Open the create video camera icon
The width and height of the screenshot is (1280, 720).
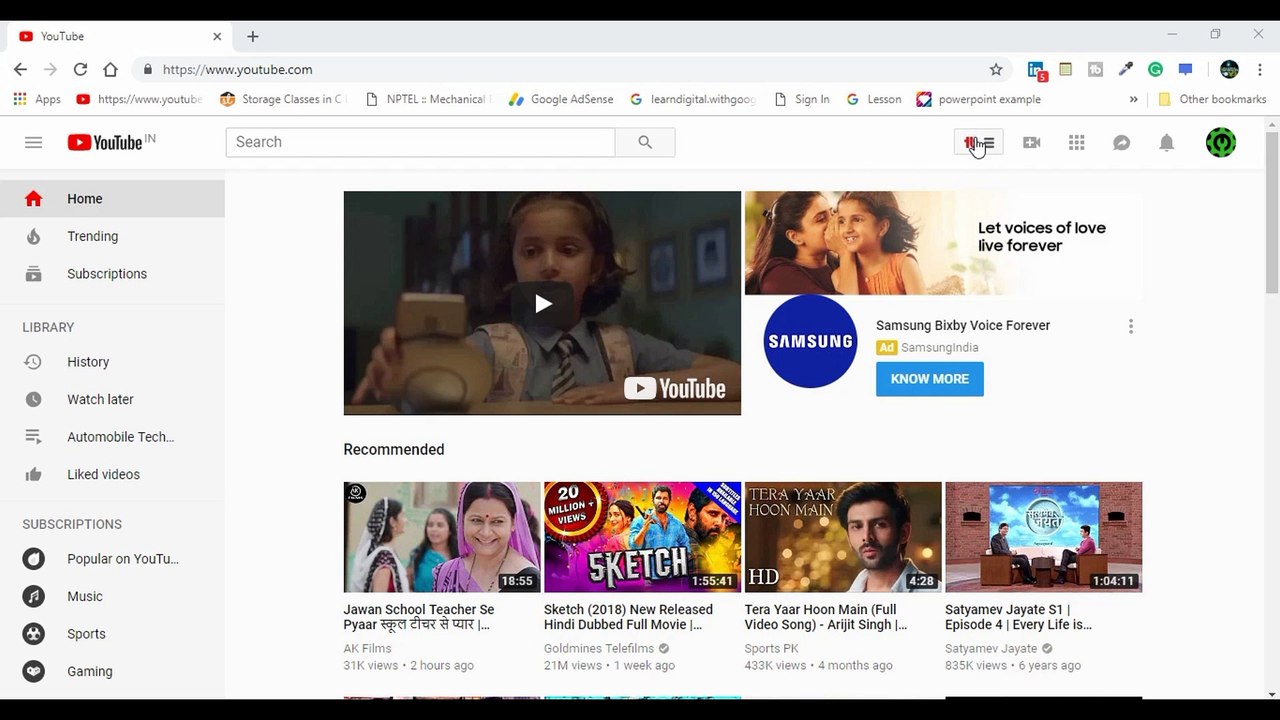point(1032,143)
